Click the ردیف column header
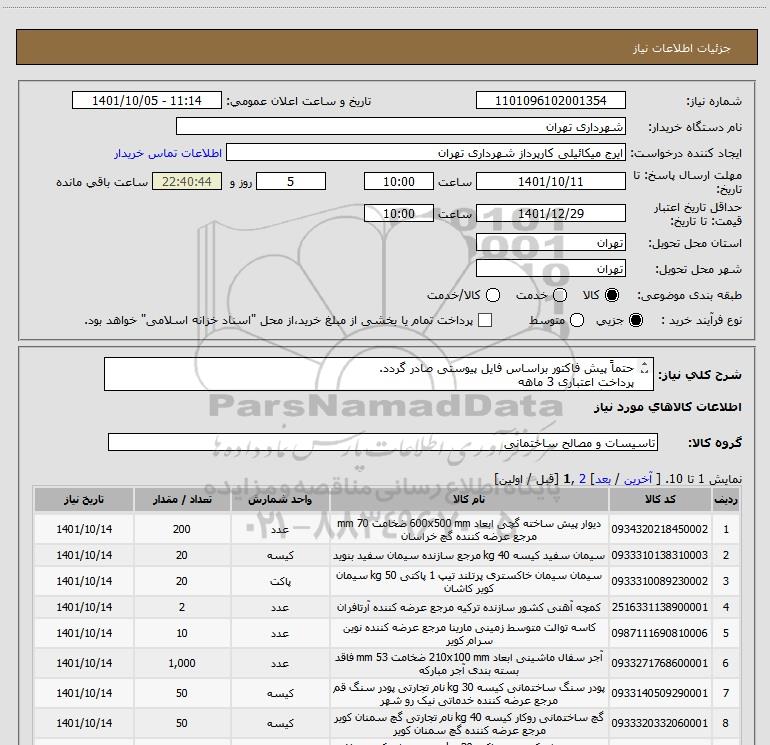The height and width of the screenshot is (745, 770). (725, 499)
